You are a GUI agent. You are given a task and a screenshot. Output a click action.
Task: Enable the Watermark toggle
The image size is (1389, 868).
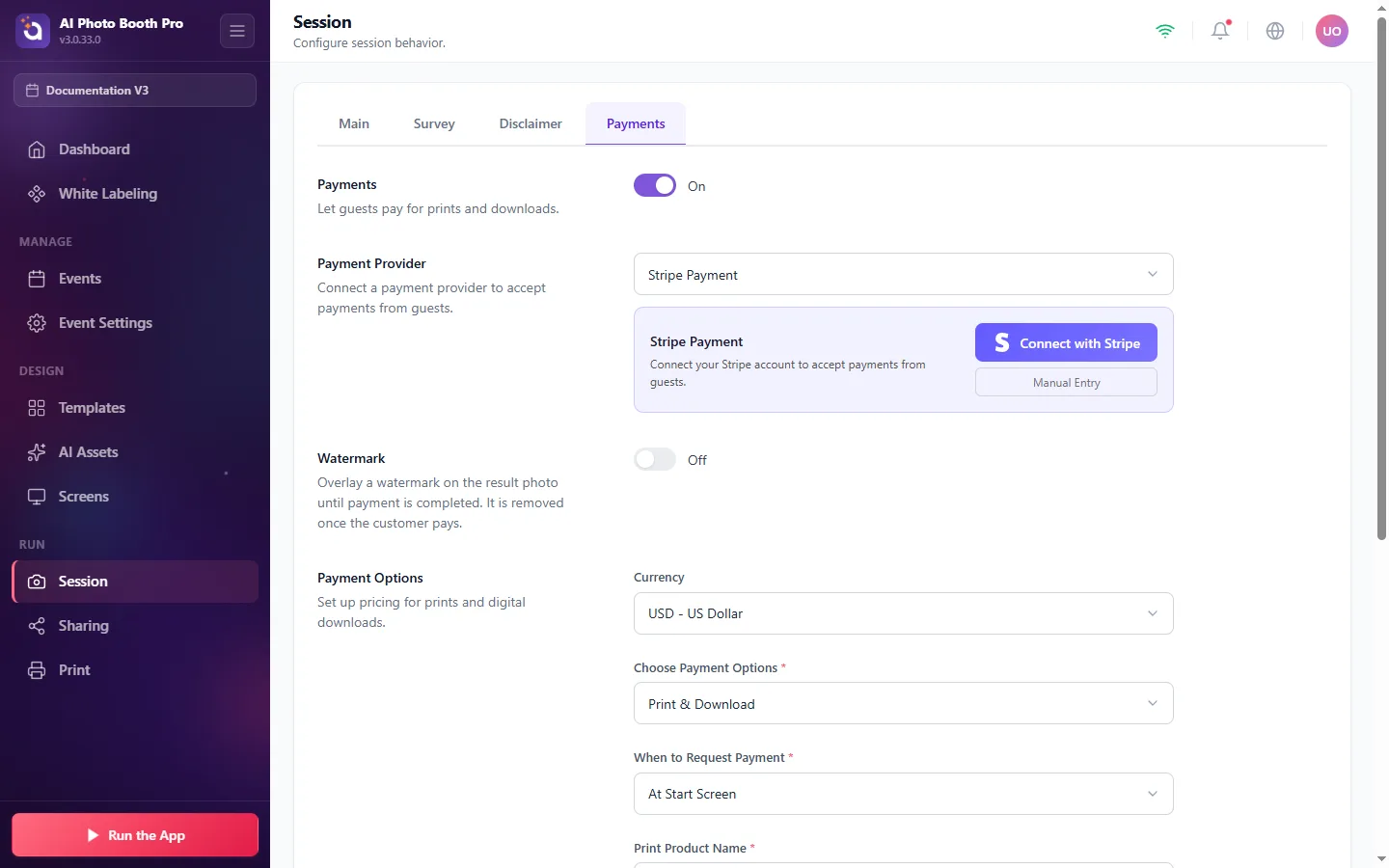pyautogui.click(x=655, y=459)
